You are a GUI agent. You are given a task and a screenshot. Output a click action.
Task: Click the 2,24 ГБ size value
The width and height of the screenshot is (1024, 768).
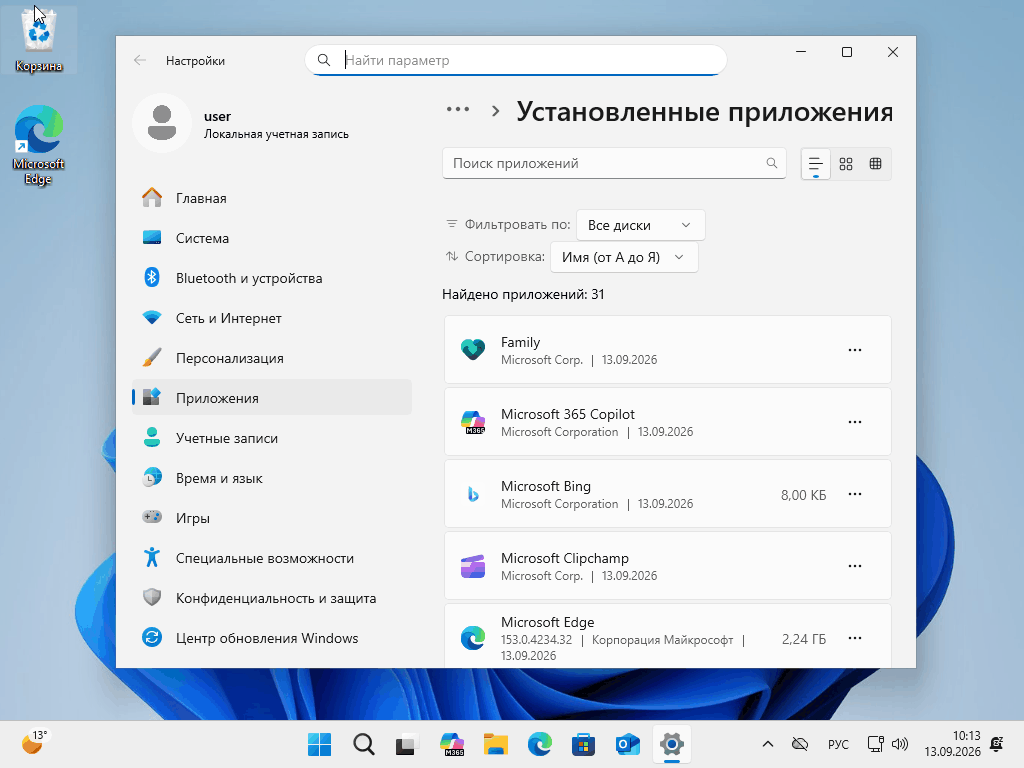[804, 639]
